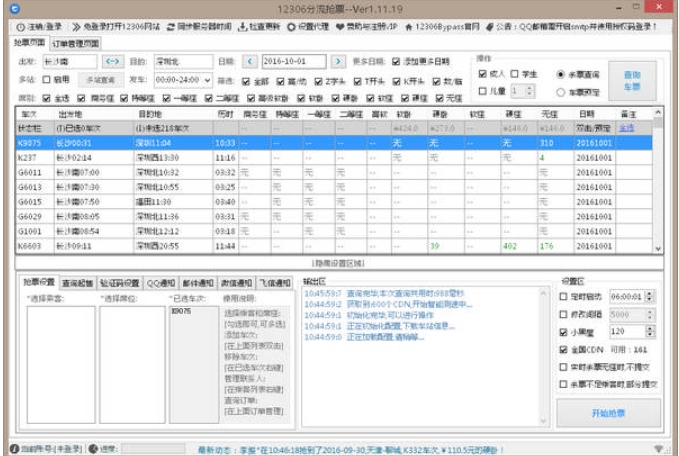Open the 飞信通知 tab
This screenshot has width=679, height=456.
275,283
